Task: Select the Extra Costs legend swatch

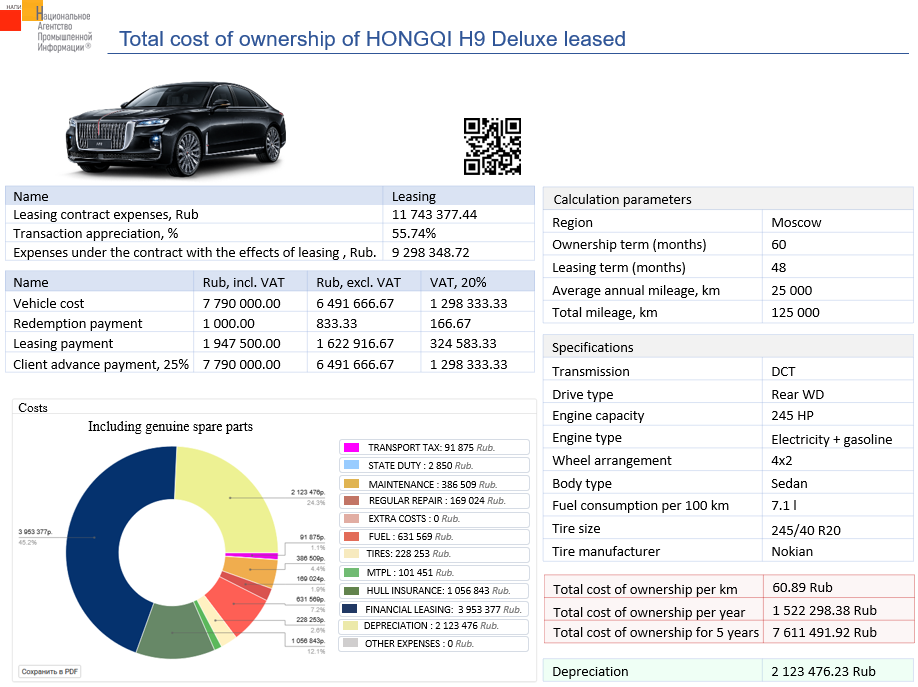Action: pos(351,518)
